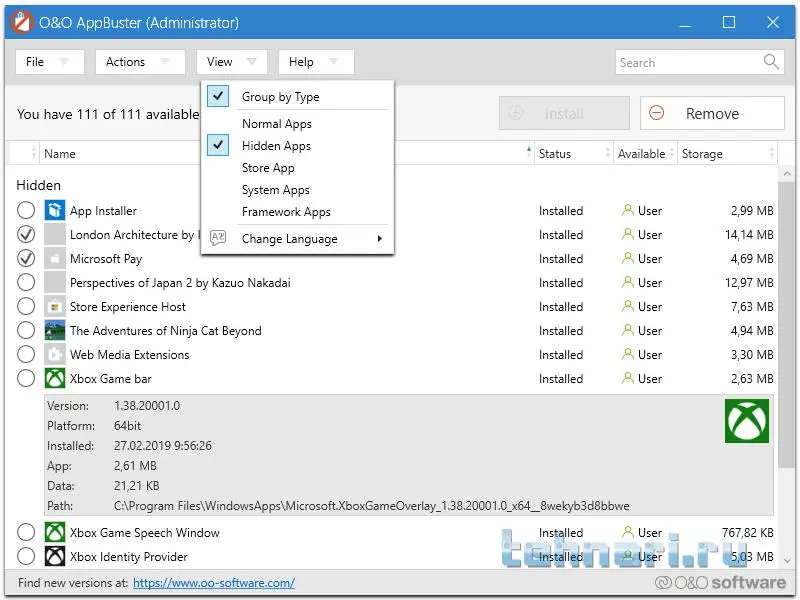Screen dimensions: 800x600
Task: Select Ninja Cat Beyond circle
Action: (x=26, y=330)
